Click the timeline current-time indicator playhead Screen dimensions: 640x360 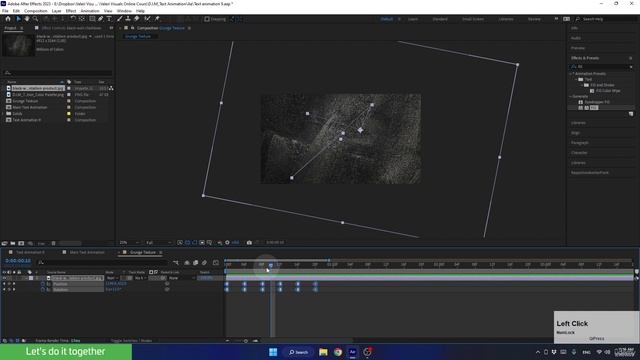271,265
